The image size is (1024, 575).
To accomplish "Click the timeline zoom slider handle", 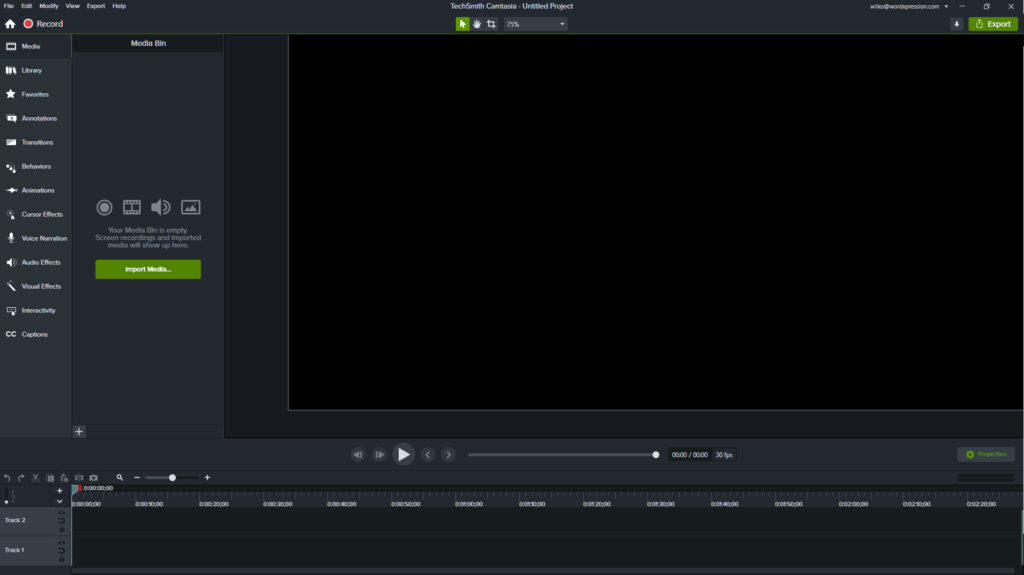I will tap(172, 478).
